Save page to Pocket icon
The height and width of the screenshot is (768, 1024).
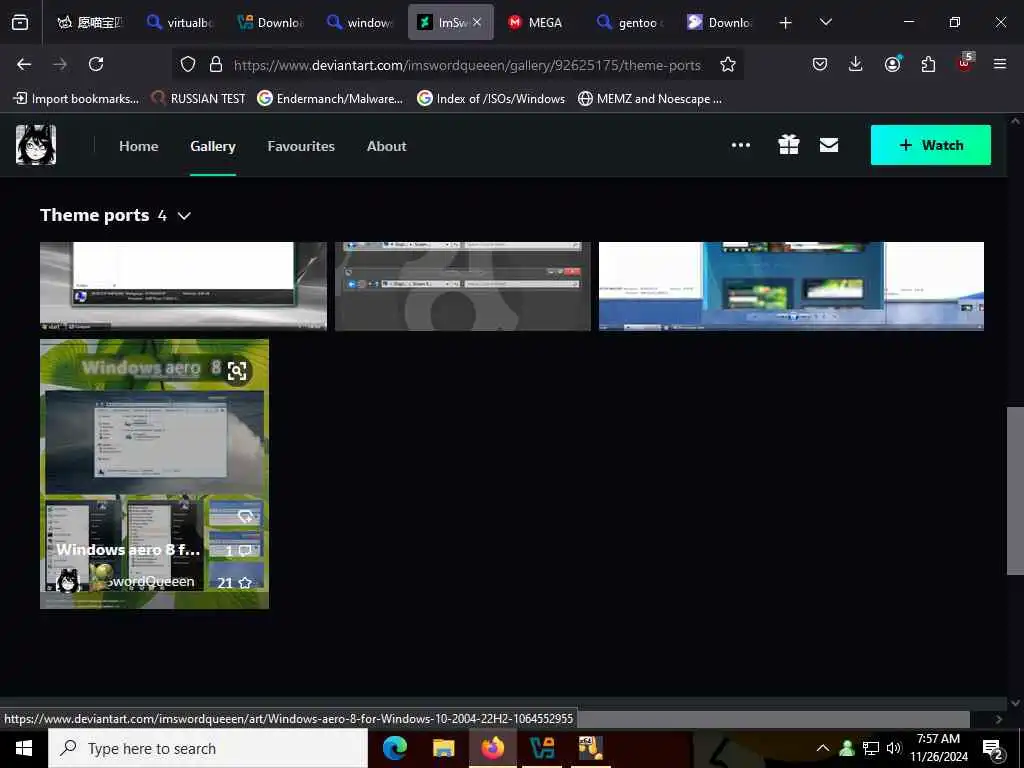pos(820,64)
